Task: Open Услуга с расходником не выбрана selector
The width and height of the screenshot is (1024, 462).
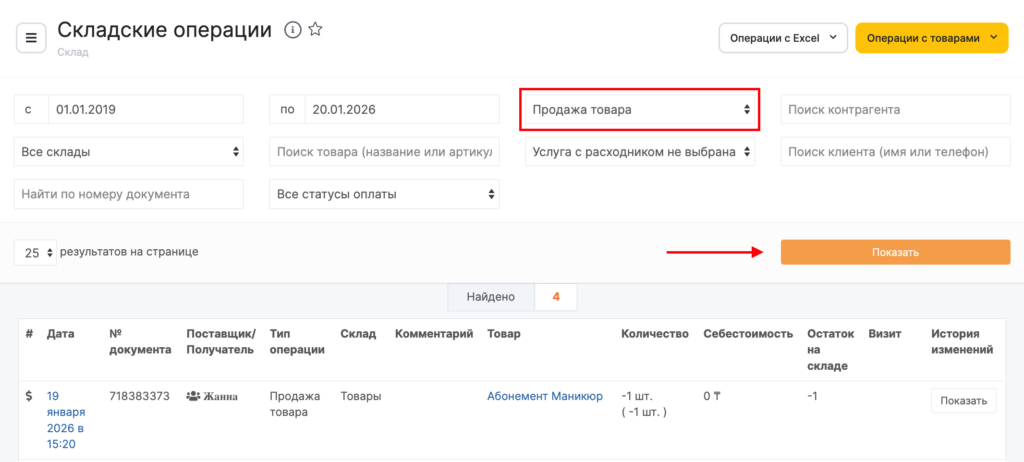Action: [640, 152]
